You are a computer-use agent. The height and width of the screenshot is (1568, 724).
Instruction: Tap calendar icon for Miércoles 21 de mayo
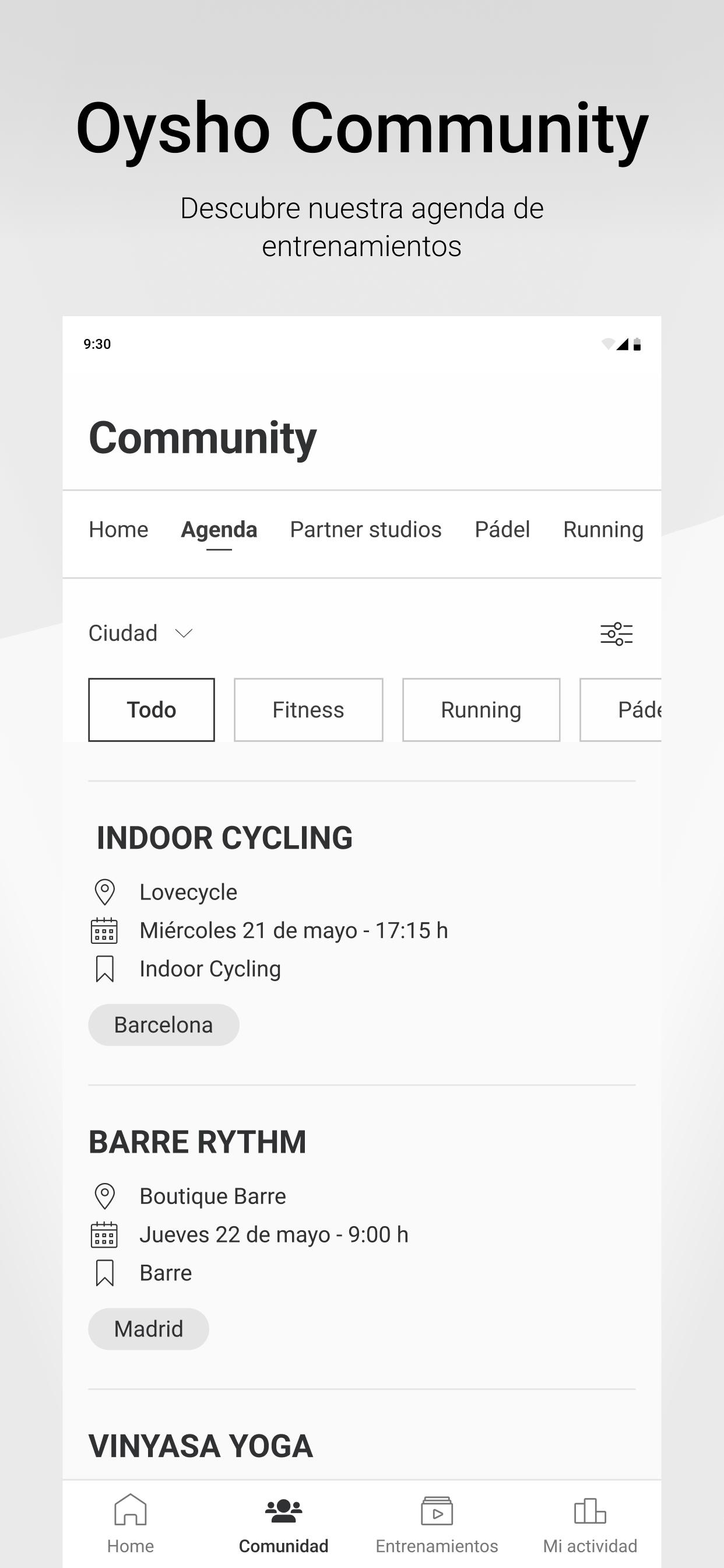click(x=104, y=930)
